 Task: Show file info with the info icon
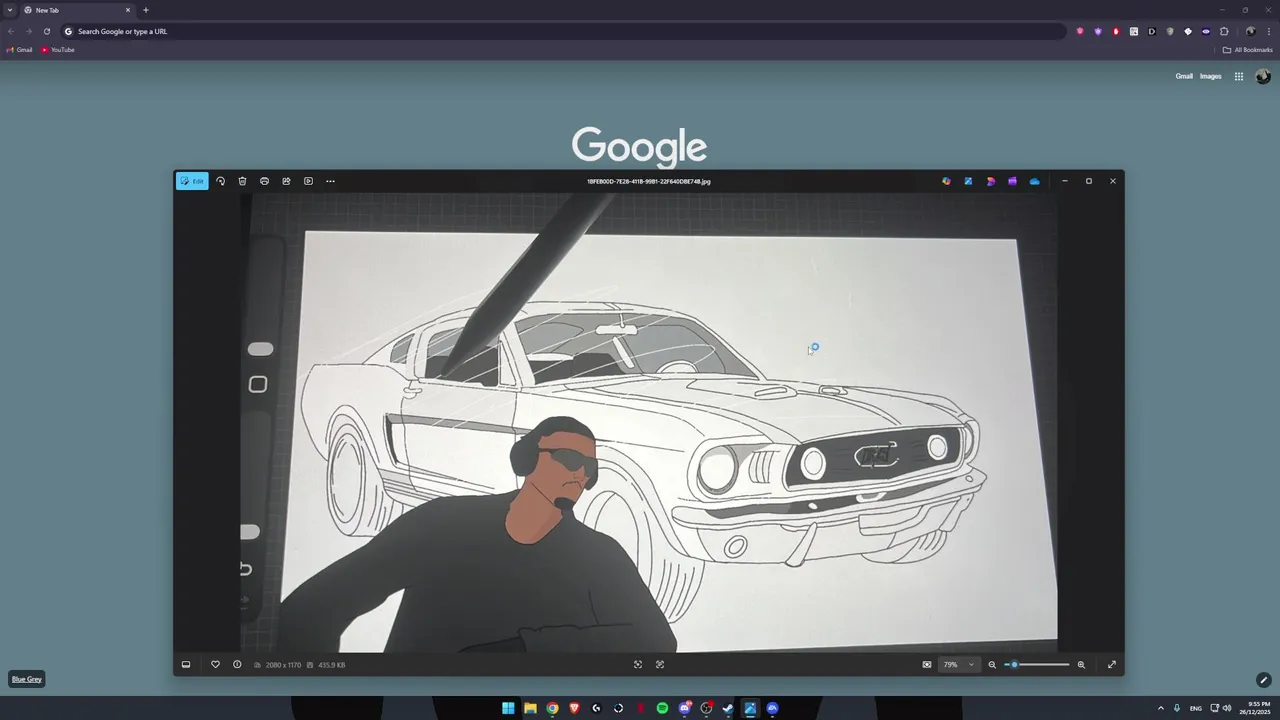(x=237, y=664)
